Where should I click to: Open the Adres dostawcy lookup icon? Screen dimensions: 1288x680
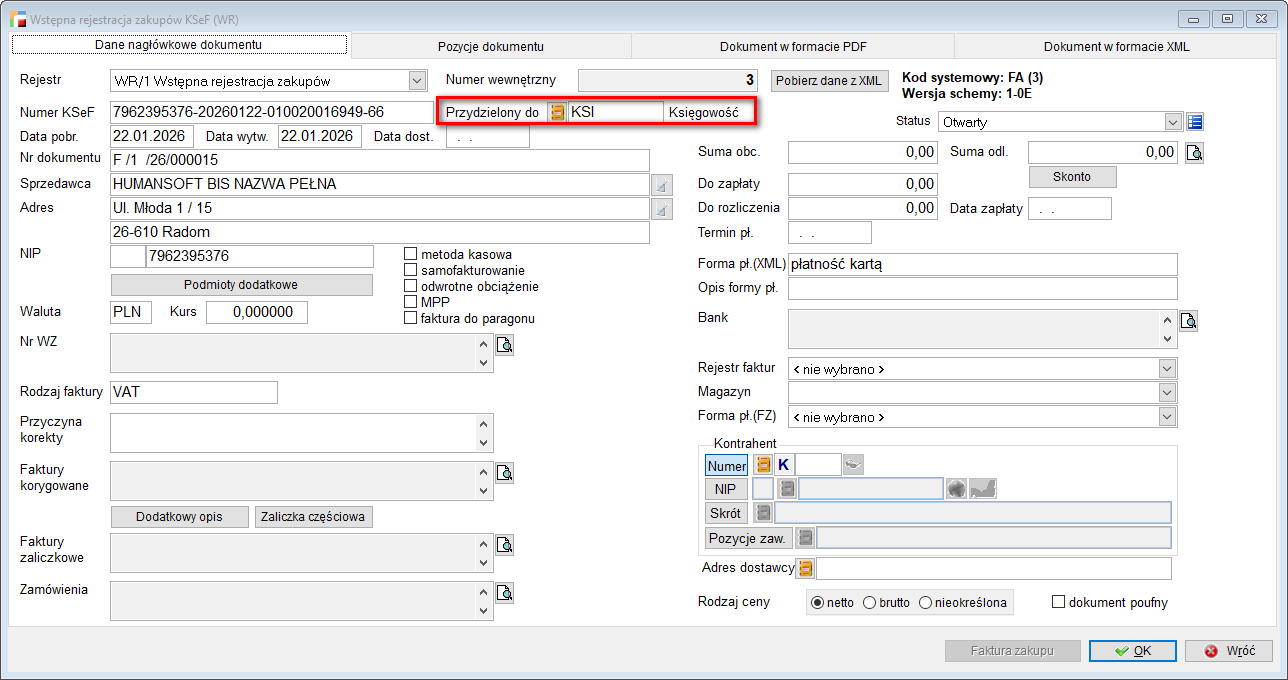pos(805,568)
